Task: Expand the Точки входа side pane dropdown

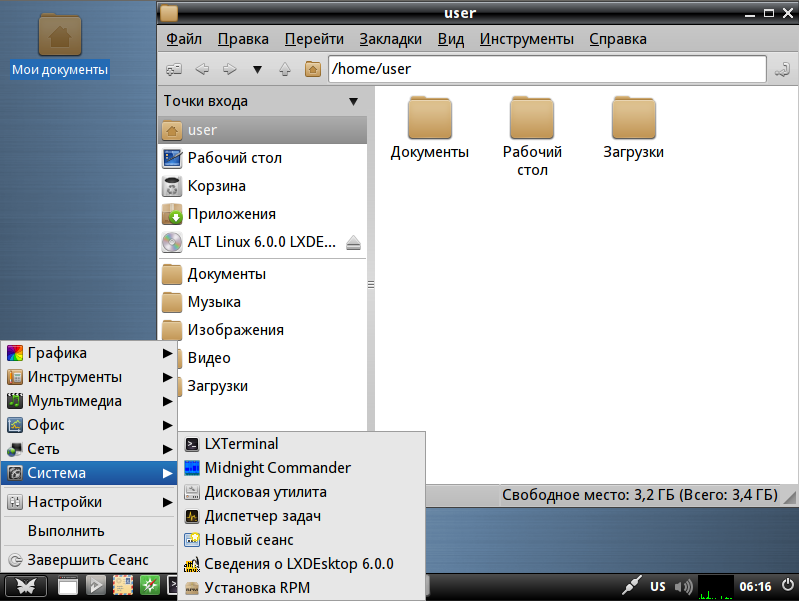Action: 353,101
